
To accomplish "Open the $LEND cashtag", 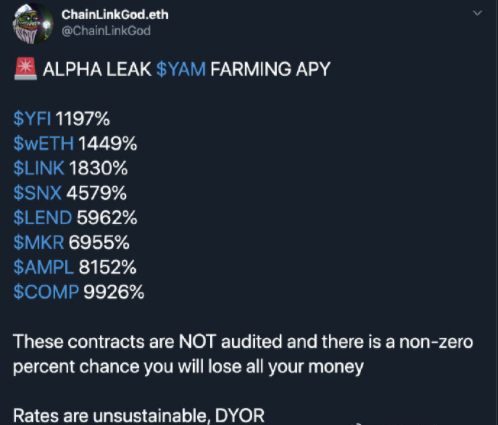I will pos(42,218).
